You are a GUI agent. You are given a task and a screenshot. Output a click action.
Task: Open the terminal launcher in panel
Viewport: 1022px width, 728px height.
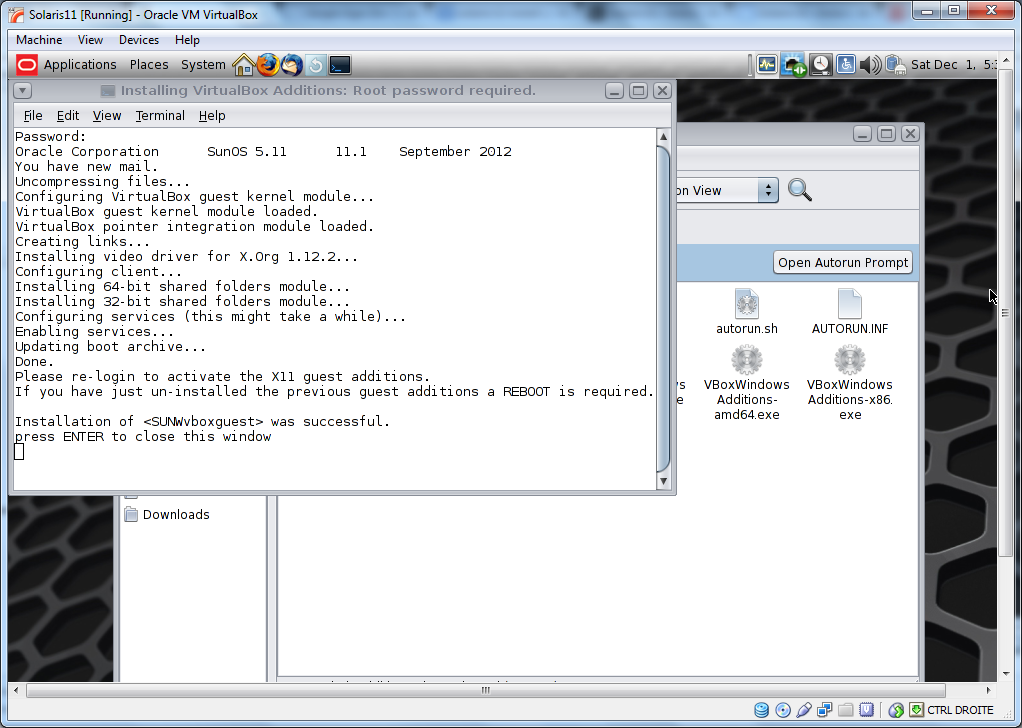pyautogui.click(x=340, y=65)
